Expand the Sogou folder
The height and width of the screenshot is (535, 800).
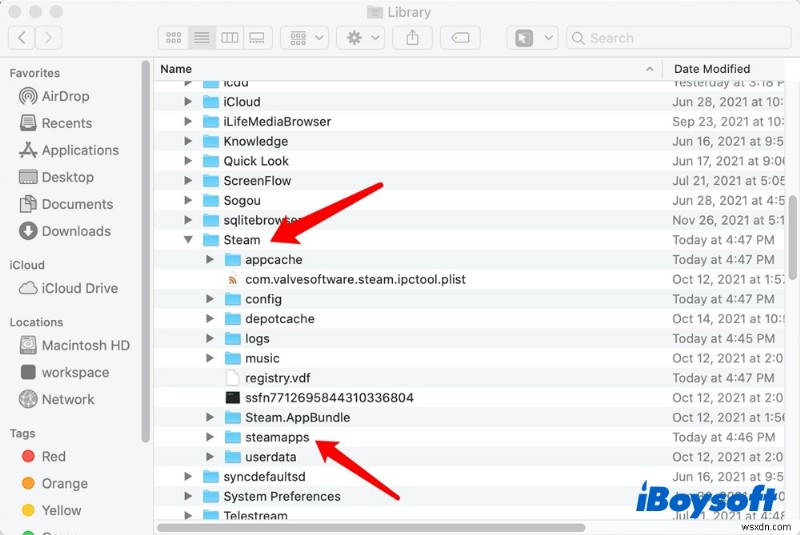click(x=188, y=200)
